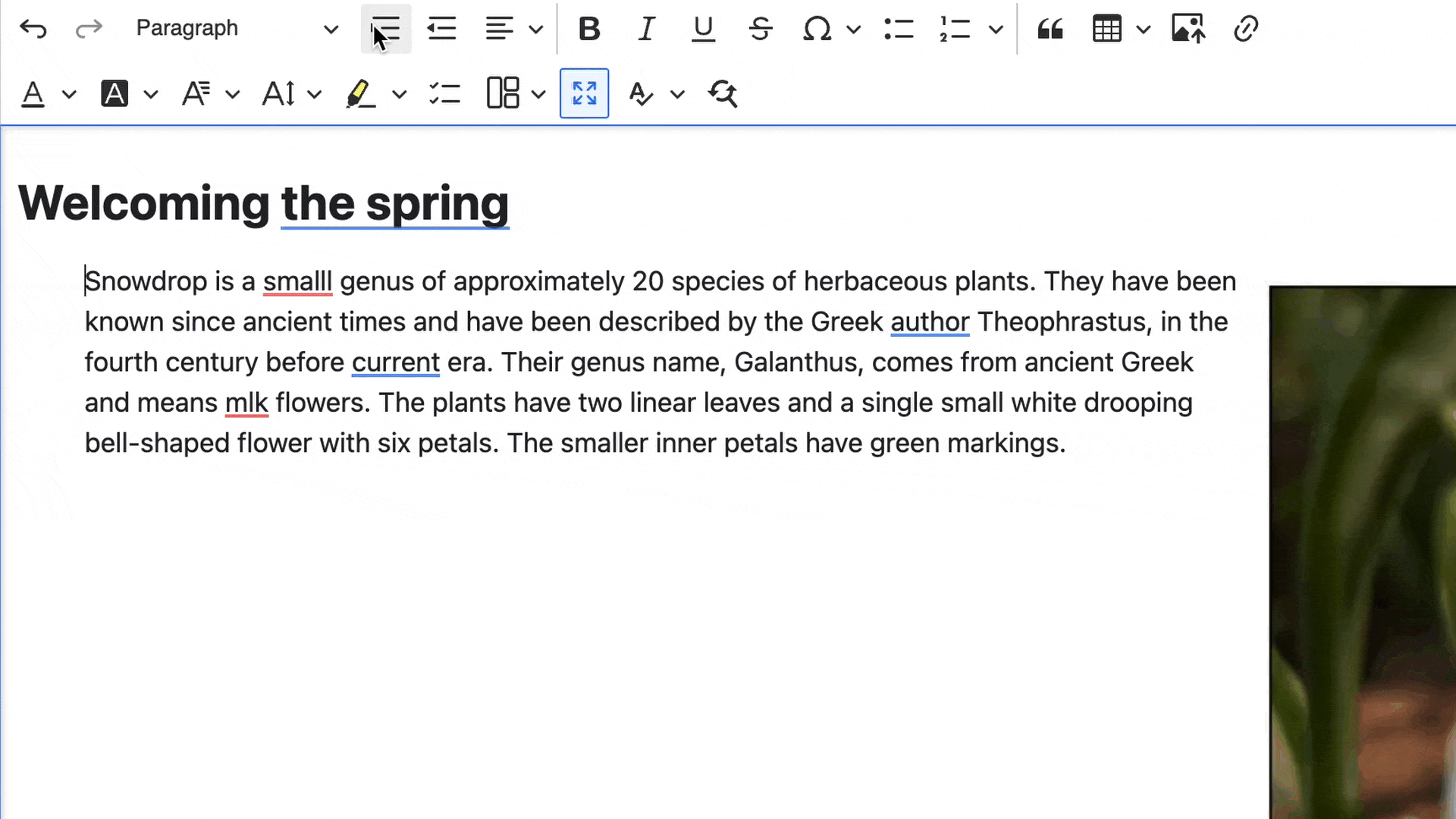Click the word 'Galanthus' in paragraph
Screen dimensions: 1456x819
795,362
